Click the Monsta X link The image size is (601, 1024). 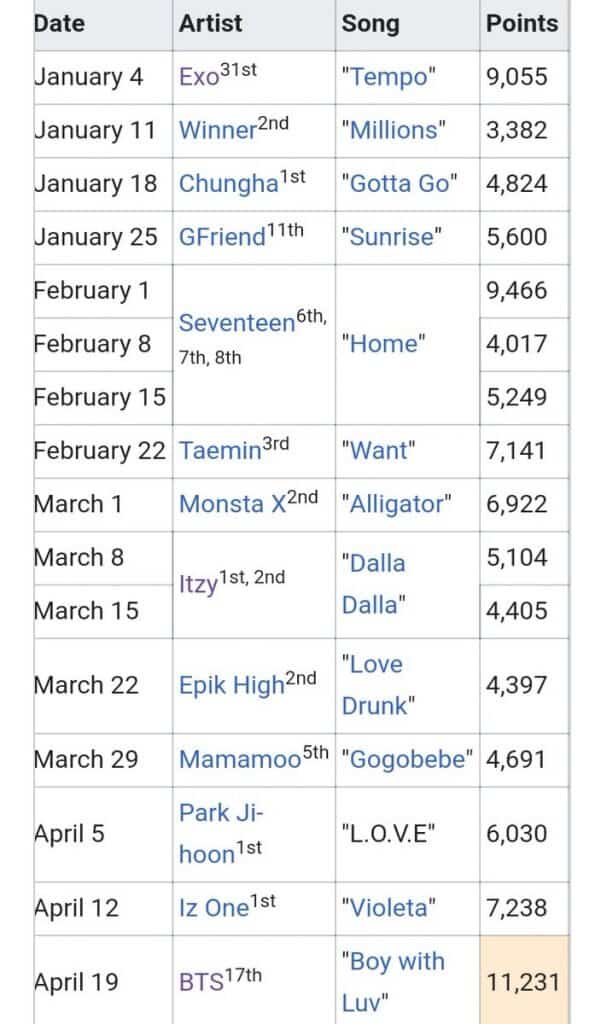(x=233, y=504)
